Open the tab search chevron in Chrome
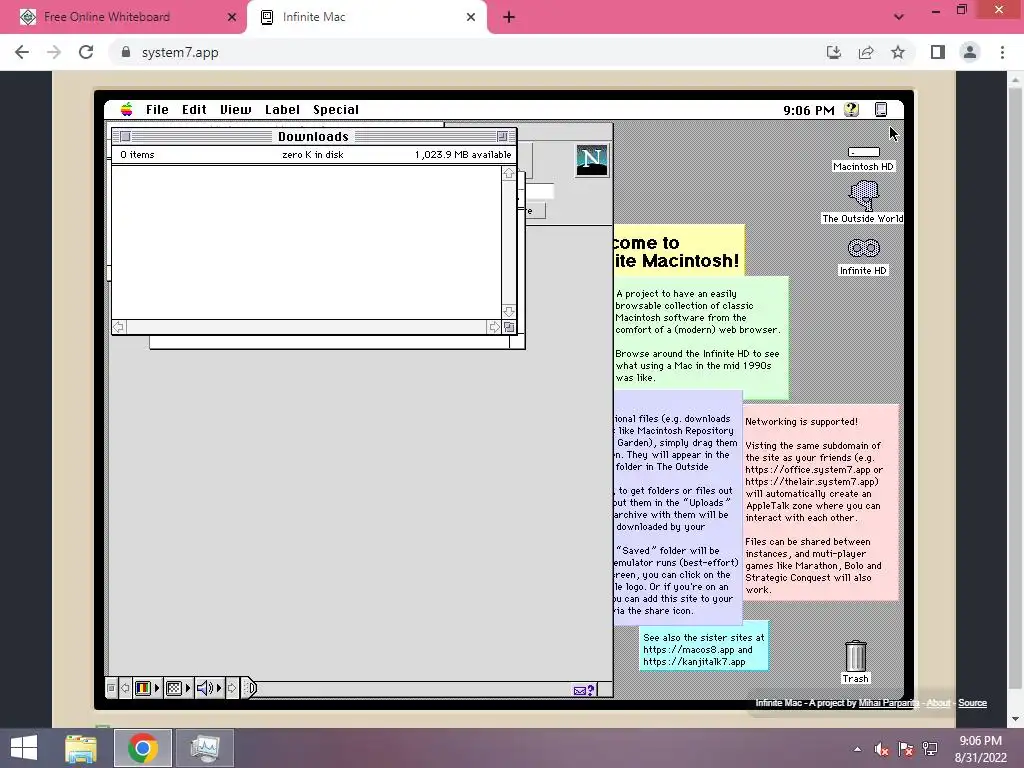The height and width of the screenshot is (768, 1024). [899, 17]
